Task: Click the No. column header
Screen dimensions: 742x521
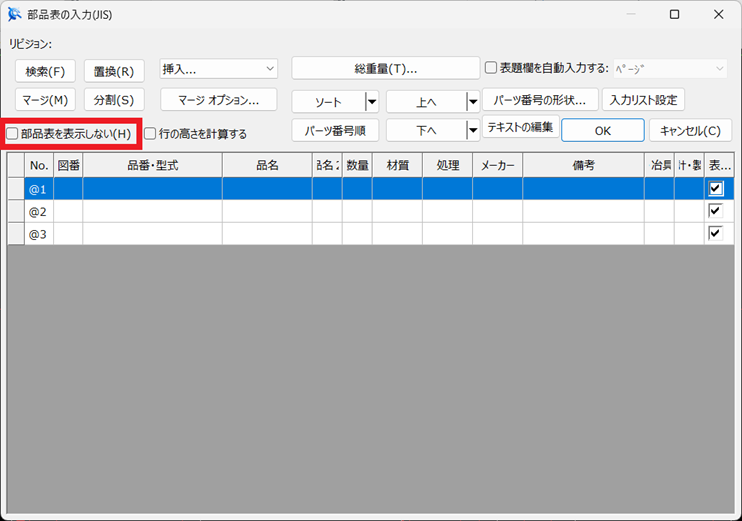Action: point(39,165)
